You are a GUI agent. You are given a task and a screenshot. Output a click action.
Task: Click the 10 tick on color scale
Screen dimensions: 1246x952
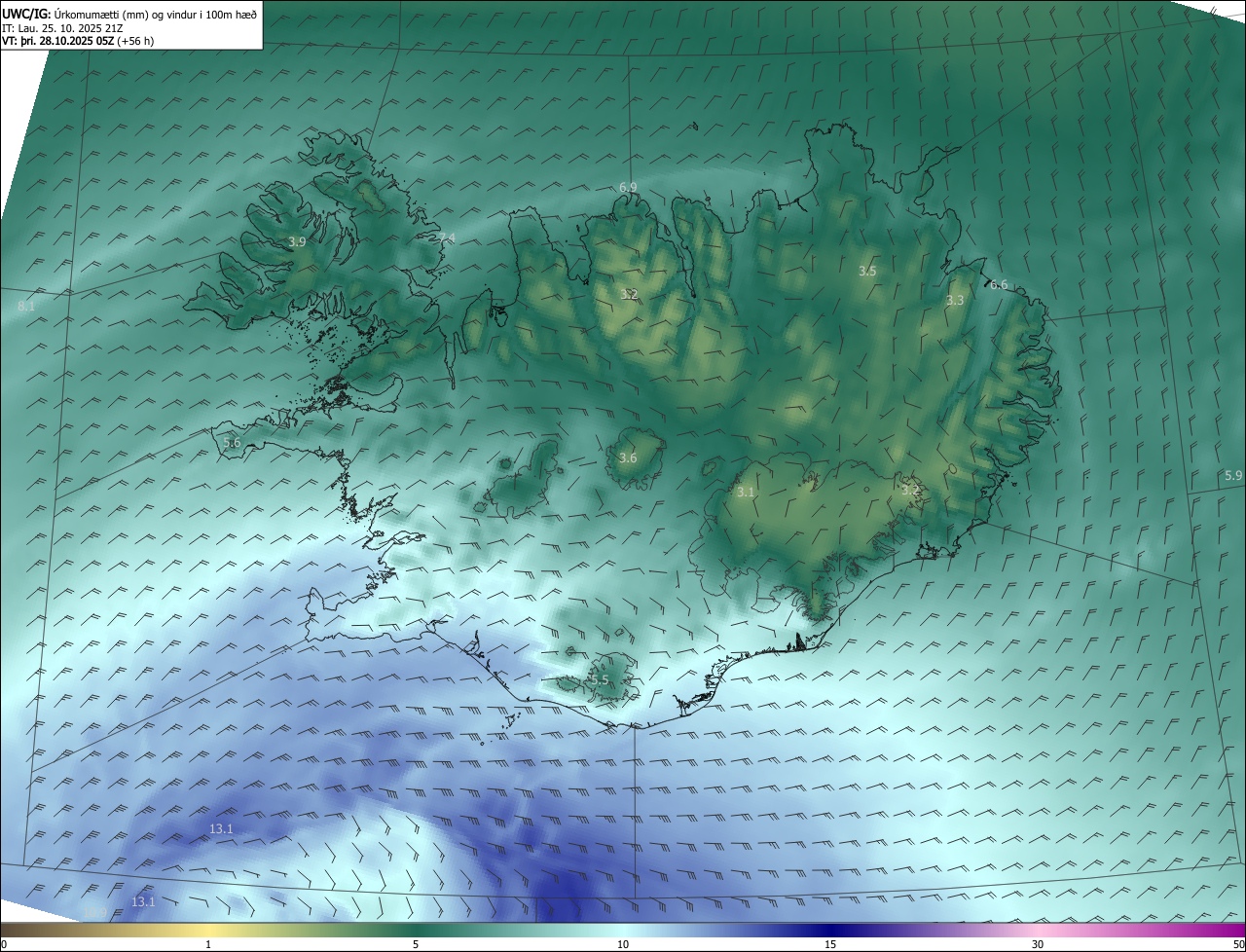click(622, 944)
